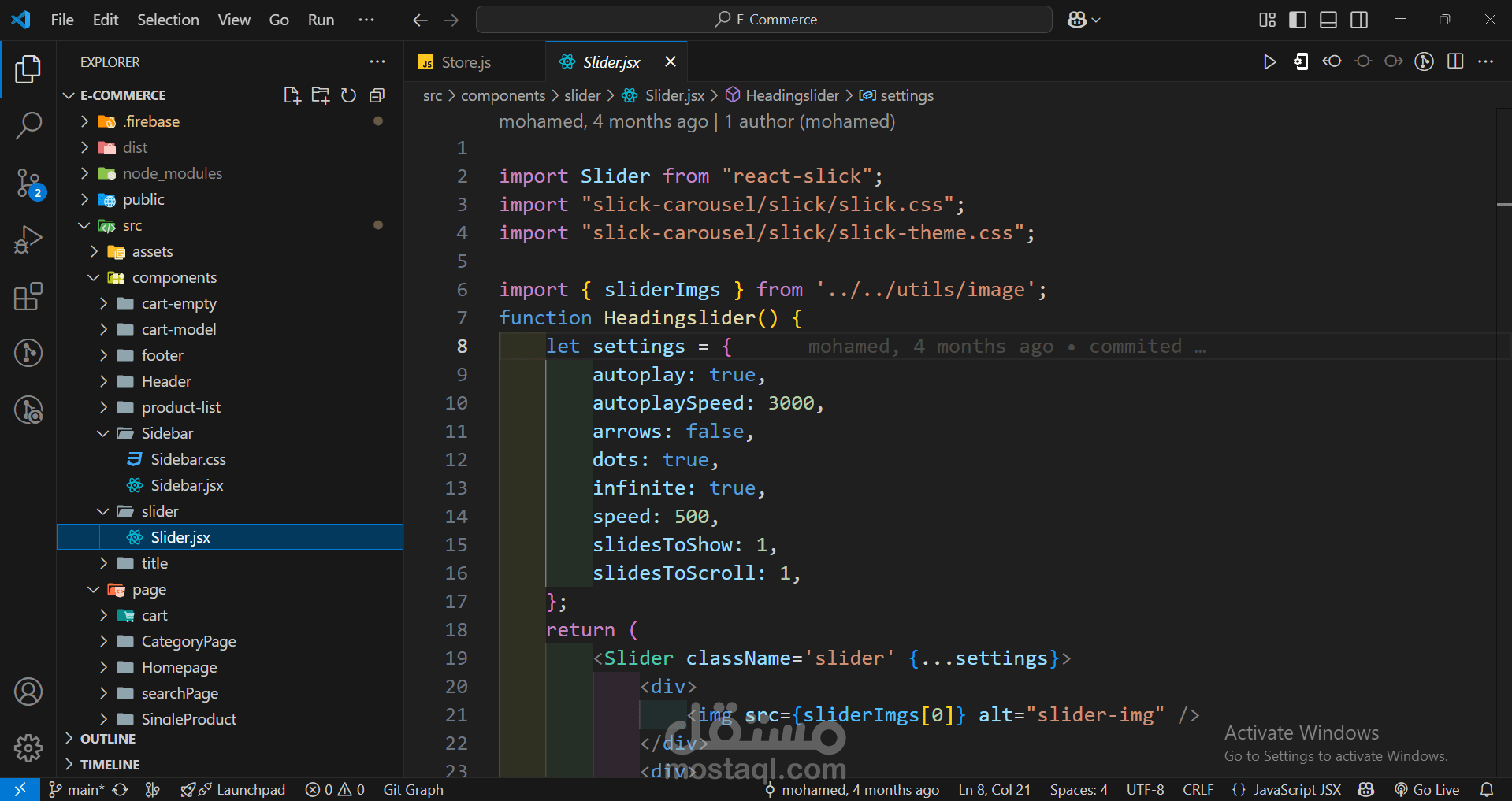1512x801 pixels.
Task: Click main* branch in status bar
Action: point(76,789)
